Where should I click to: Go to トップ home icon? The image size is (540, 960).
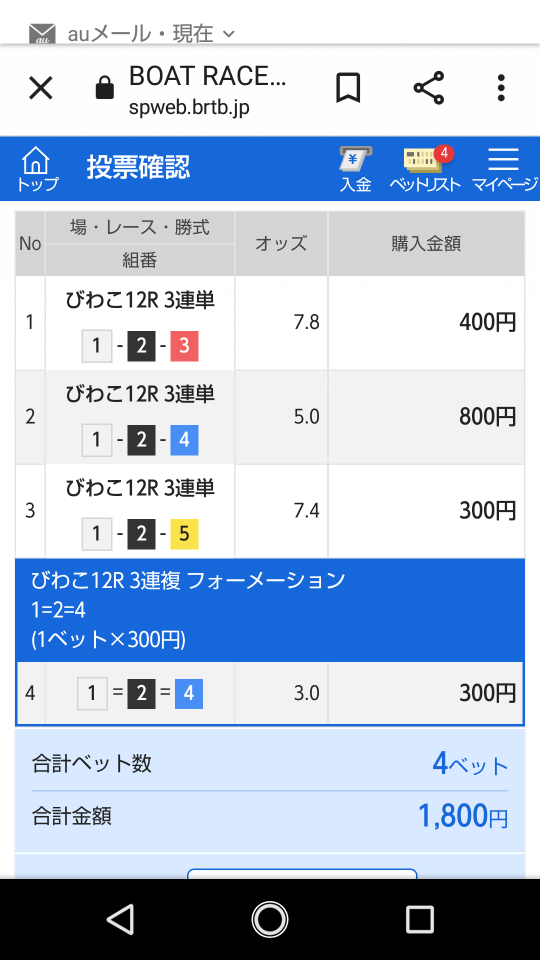(x=36, y=170)
